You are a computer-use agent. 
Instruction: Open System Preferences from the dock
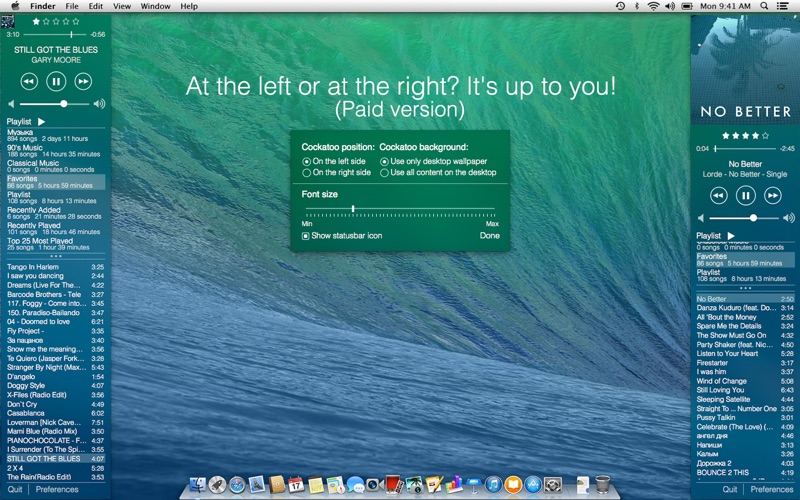553,484
